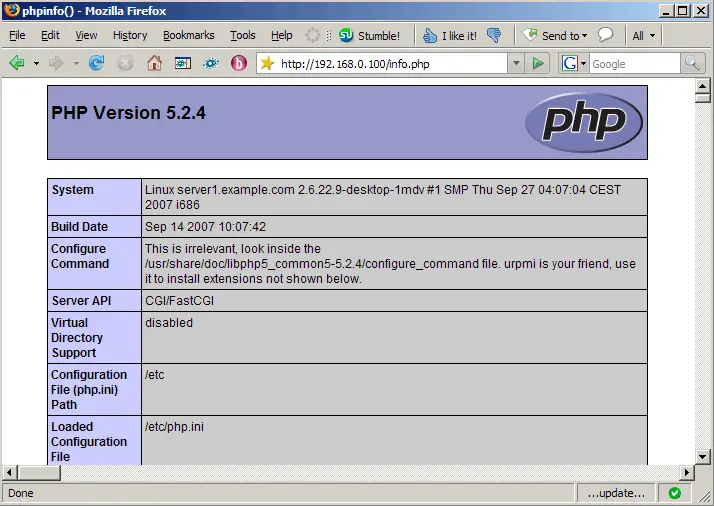
Task: Click the StumbleUpon Stumble! button
Action: (x=369, y=36)
